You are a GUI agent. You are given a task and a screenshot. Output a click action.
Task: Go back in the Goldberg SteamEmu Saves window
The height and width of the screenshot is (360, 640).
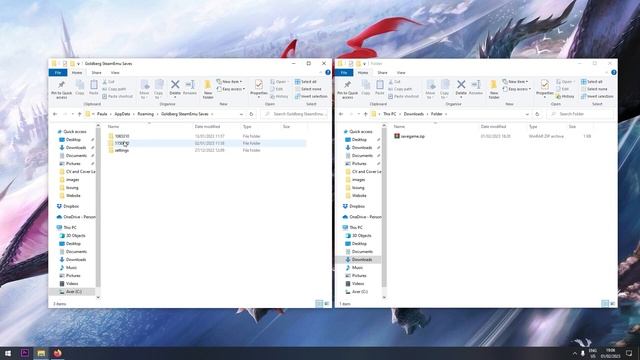[x=55, y=114]
